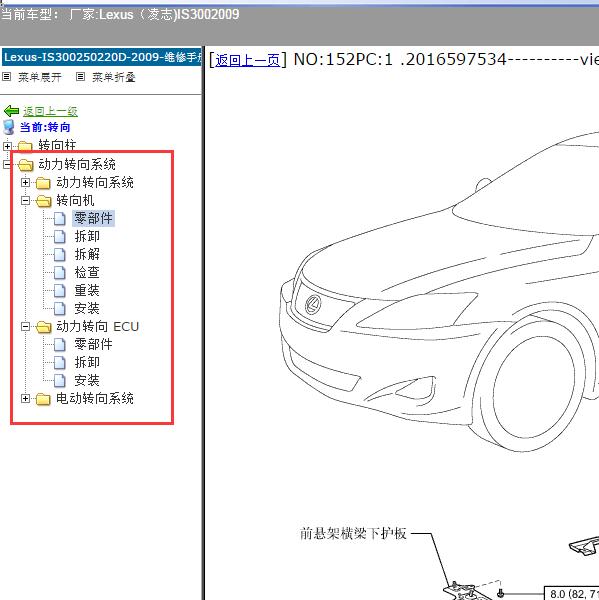
Task: Click the document icon beside 检查
Action: [59, 272]
